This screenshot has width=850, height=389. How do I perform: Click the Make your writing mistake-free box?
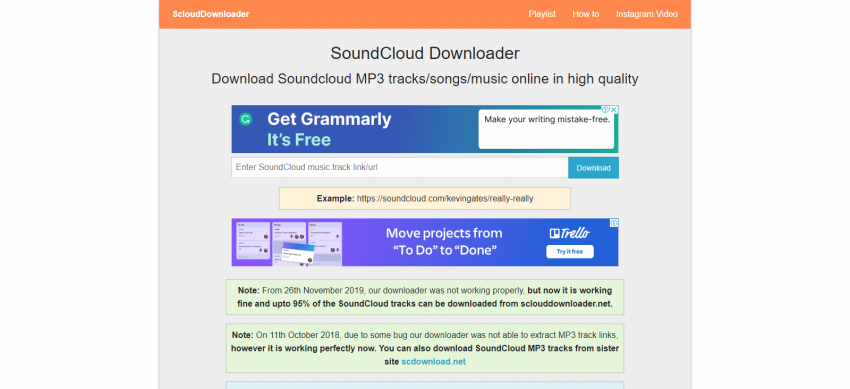coord(546,129)
